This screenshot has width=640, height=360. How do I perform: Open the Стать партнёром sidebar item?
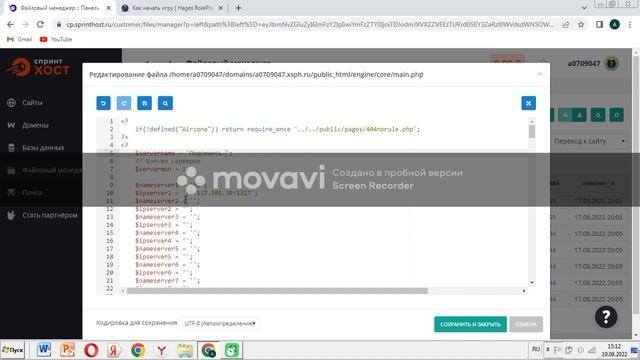click(x=49, y=215)
